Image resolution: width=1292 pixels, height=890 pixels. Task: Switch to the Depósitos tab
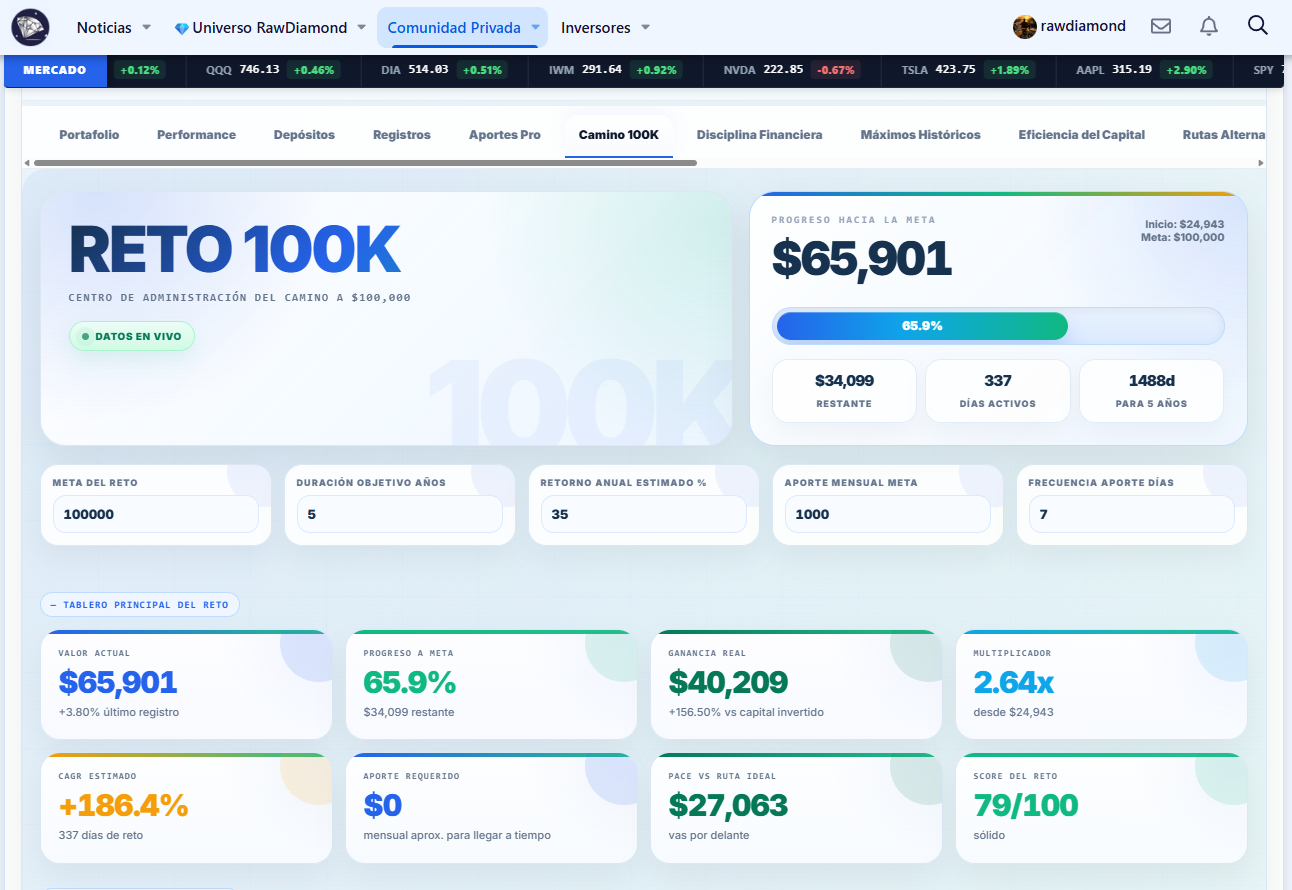click(x=304, y=135)
